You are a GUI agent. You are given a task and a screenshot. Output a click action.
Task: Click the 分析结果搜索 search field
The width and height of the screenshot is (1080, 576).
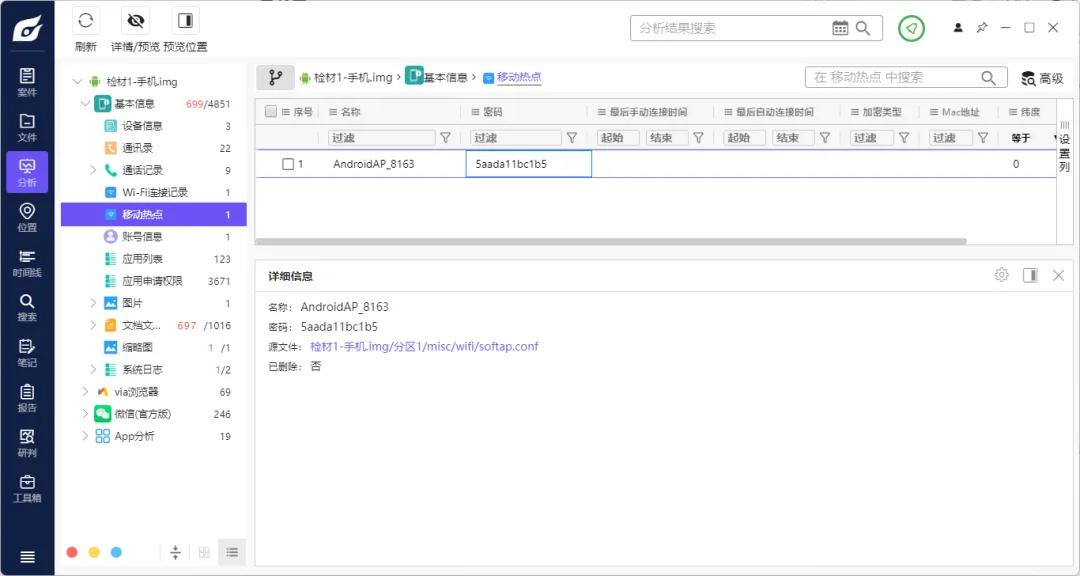pos(730,28)
